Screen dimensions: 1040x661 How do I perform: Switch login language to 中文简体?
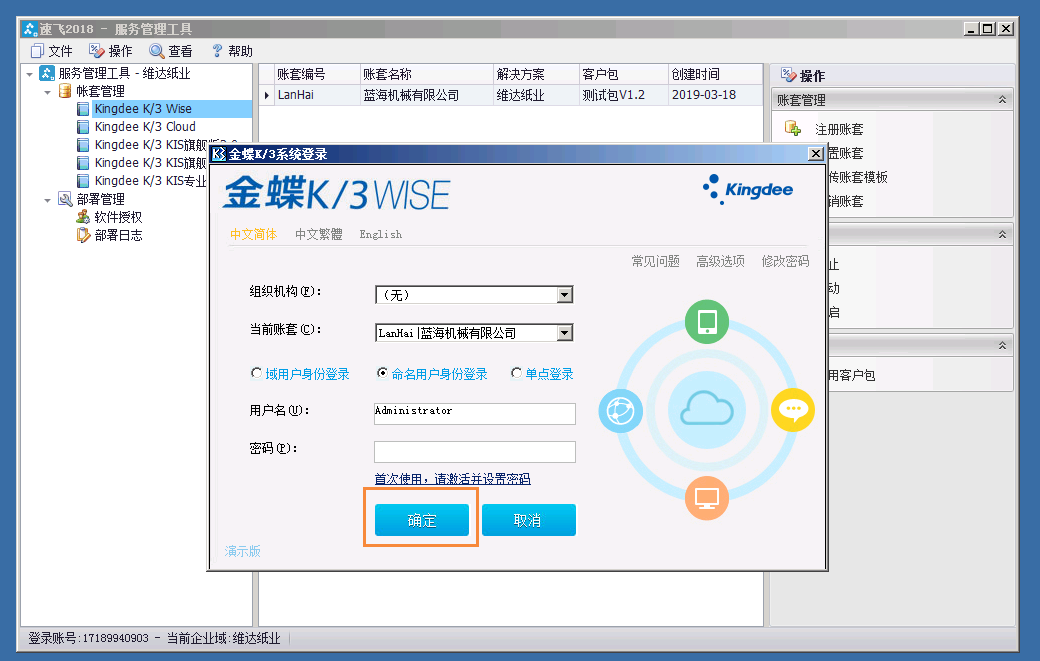coord(253,234)
